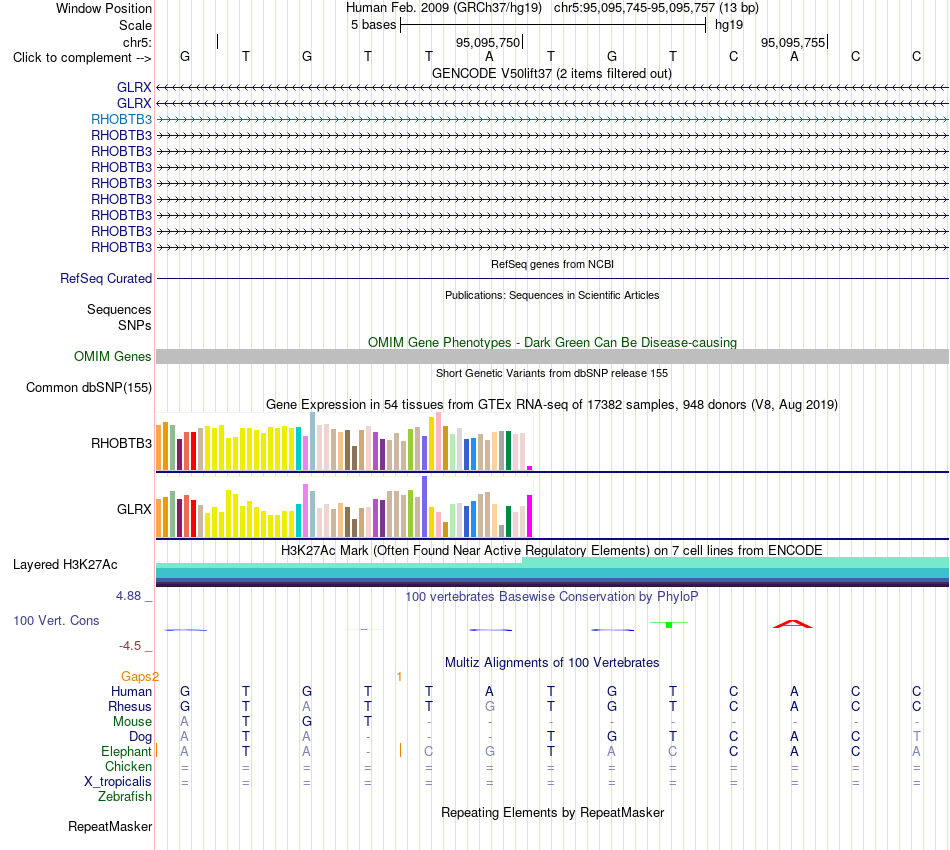Screen dimensions: 950x850
Task: Click the GLRX expression chart label
Action: (x=134, y=510)
